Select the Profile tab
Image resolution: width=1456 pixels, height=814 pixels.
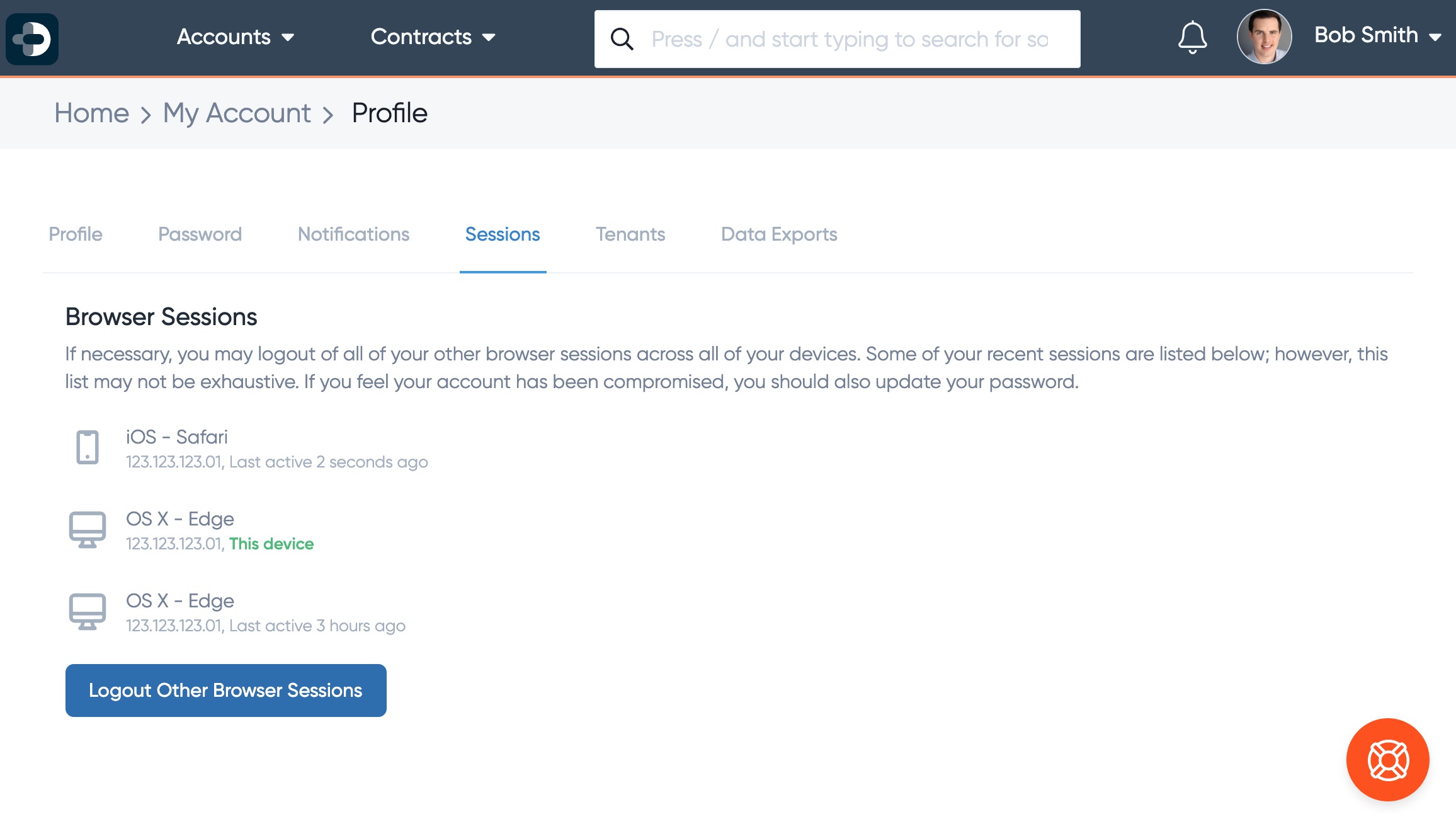(76, 234)
